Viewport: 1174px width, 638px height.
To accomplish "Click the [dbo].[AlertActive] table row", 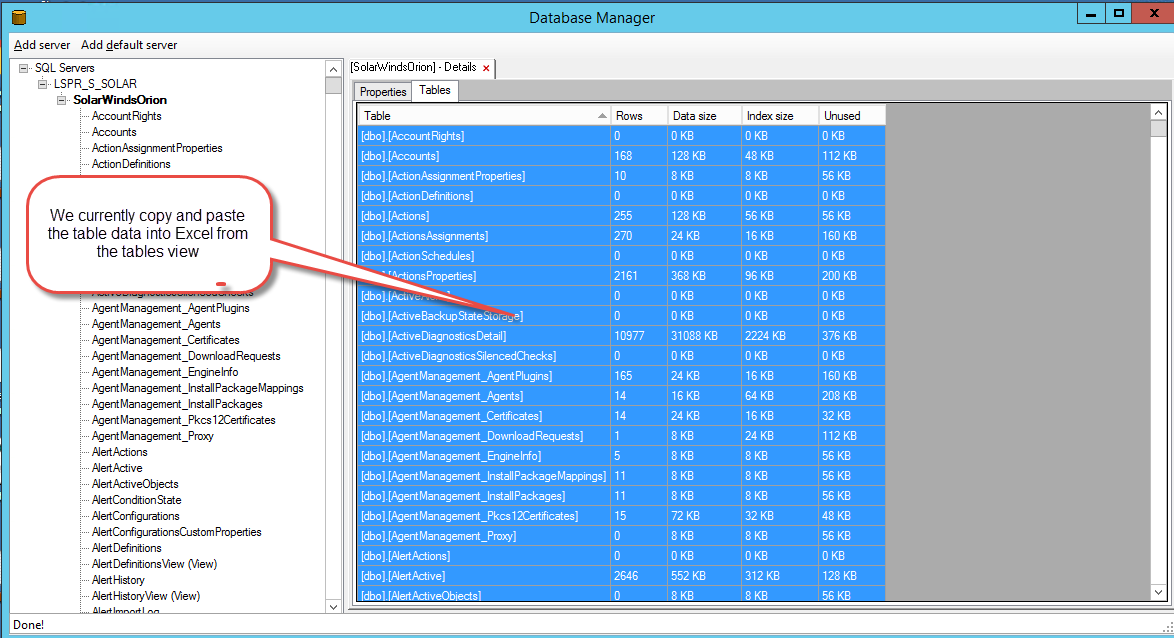I will (x=621, y=576).
